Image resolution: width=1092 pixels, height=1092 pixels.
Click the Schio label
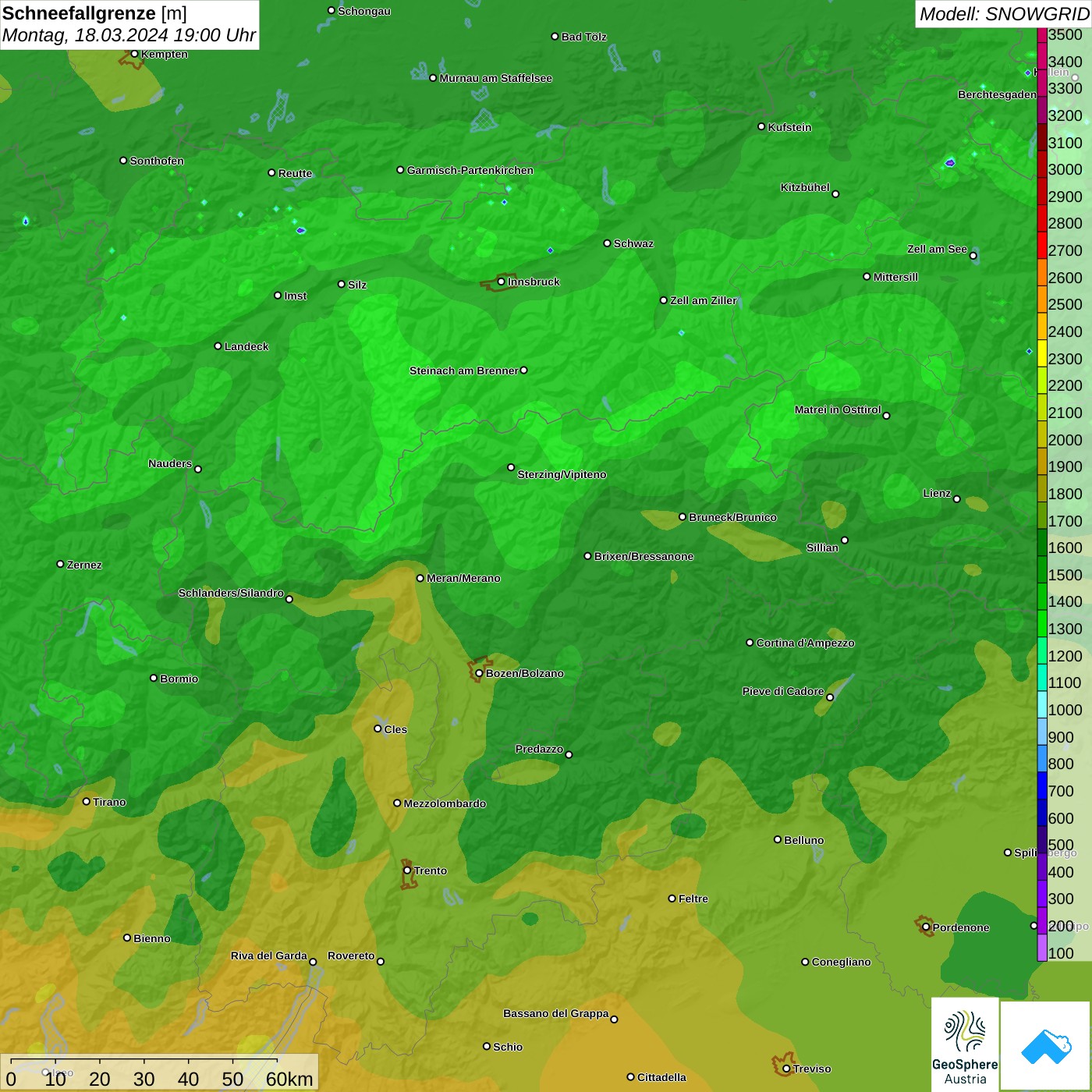[x=508, y=1047]
